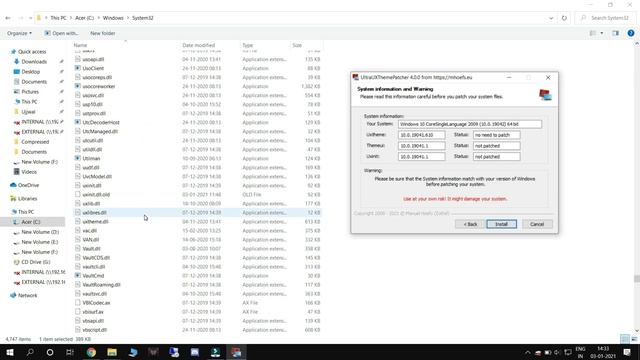Screen dimensions: 640x360
Task: Open address bar history dropdown
Action: point(551,18)
